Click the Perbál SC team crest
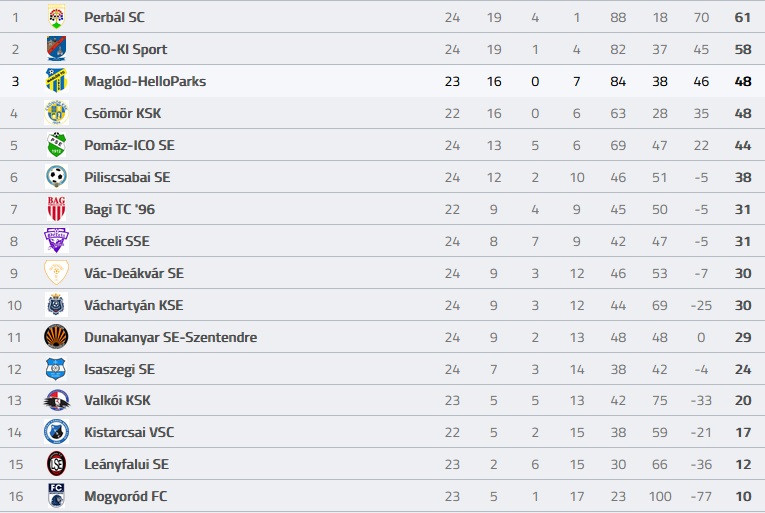Viewport: 765px width, 513px height. click(x=56, y=17)
